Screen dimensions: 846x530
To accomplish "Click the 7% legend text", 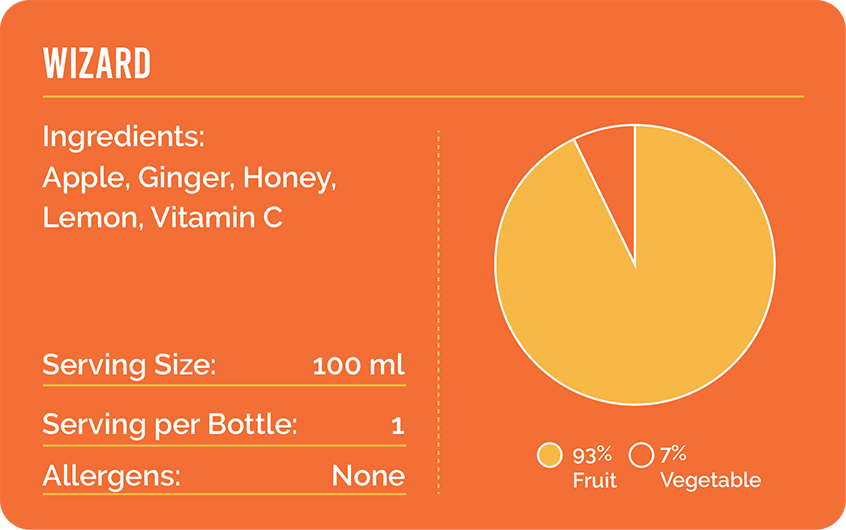I will point(673,455).
